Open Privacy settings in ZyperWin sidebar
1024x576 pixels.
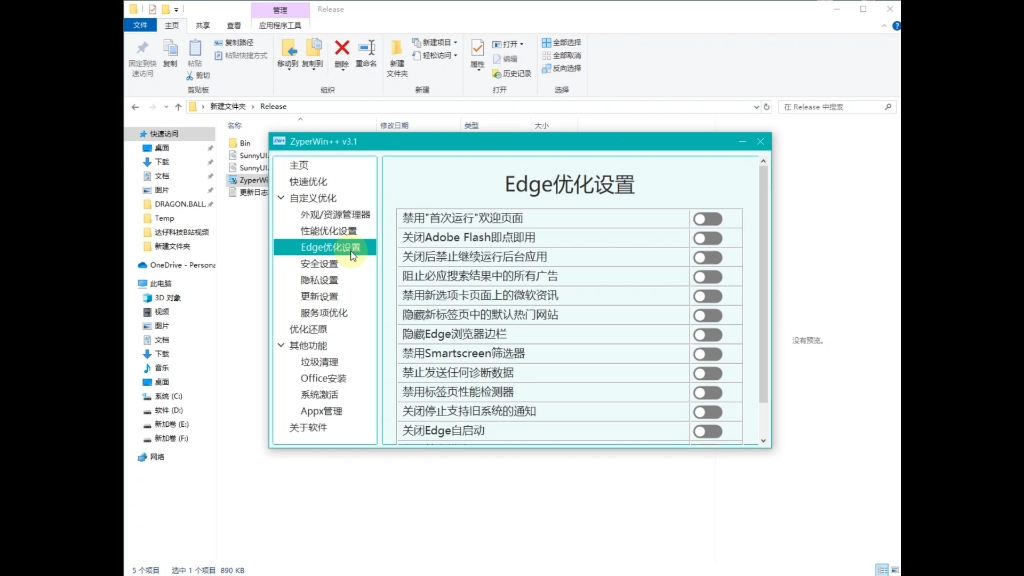pyautogui.click(x=319, y=280)
